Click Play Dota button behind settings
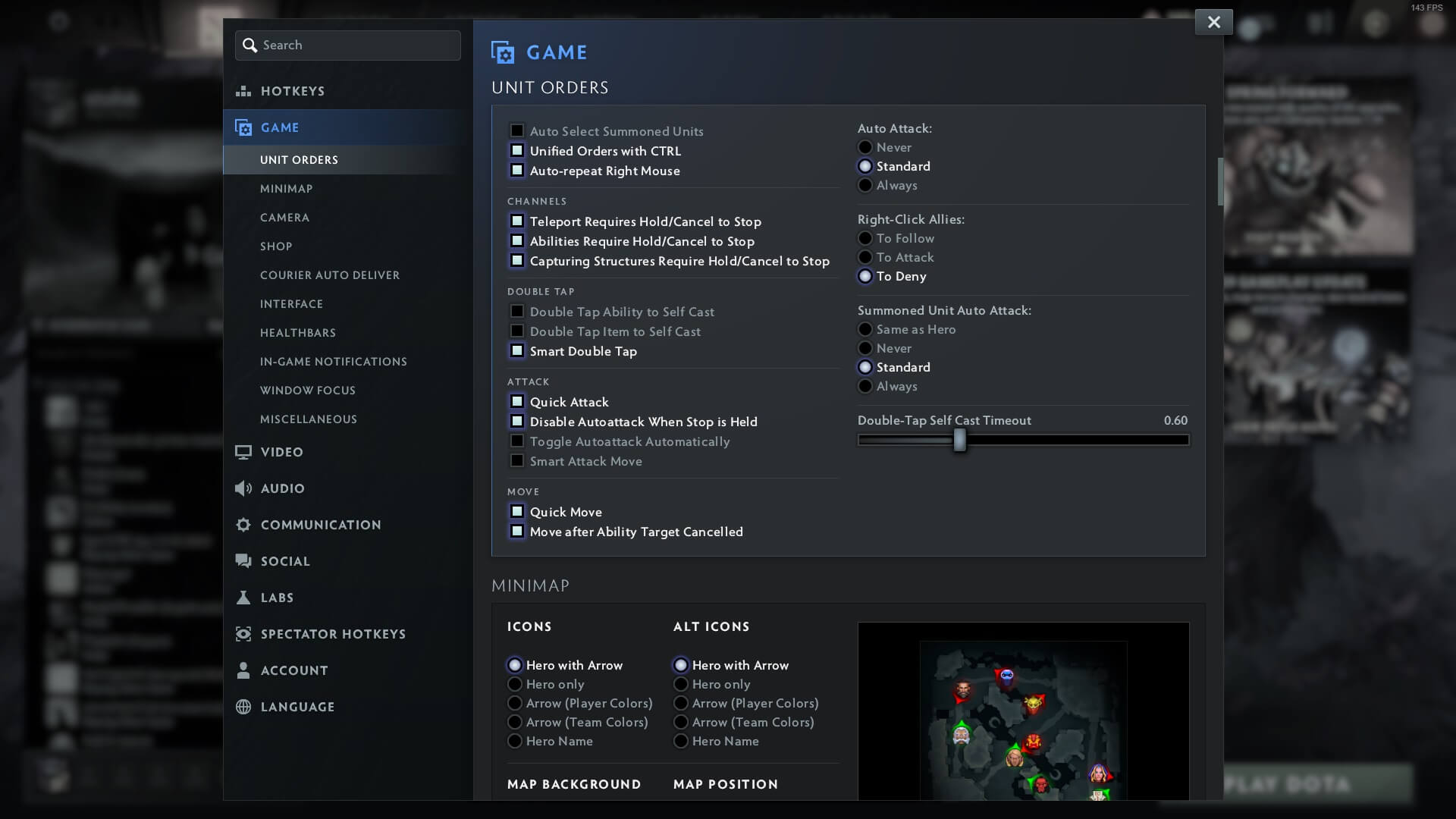The image size is (1456, 819). pos(1318,784)
